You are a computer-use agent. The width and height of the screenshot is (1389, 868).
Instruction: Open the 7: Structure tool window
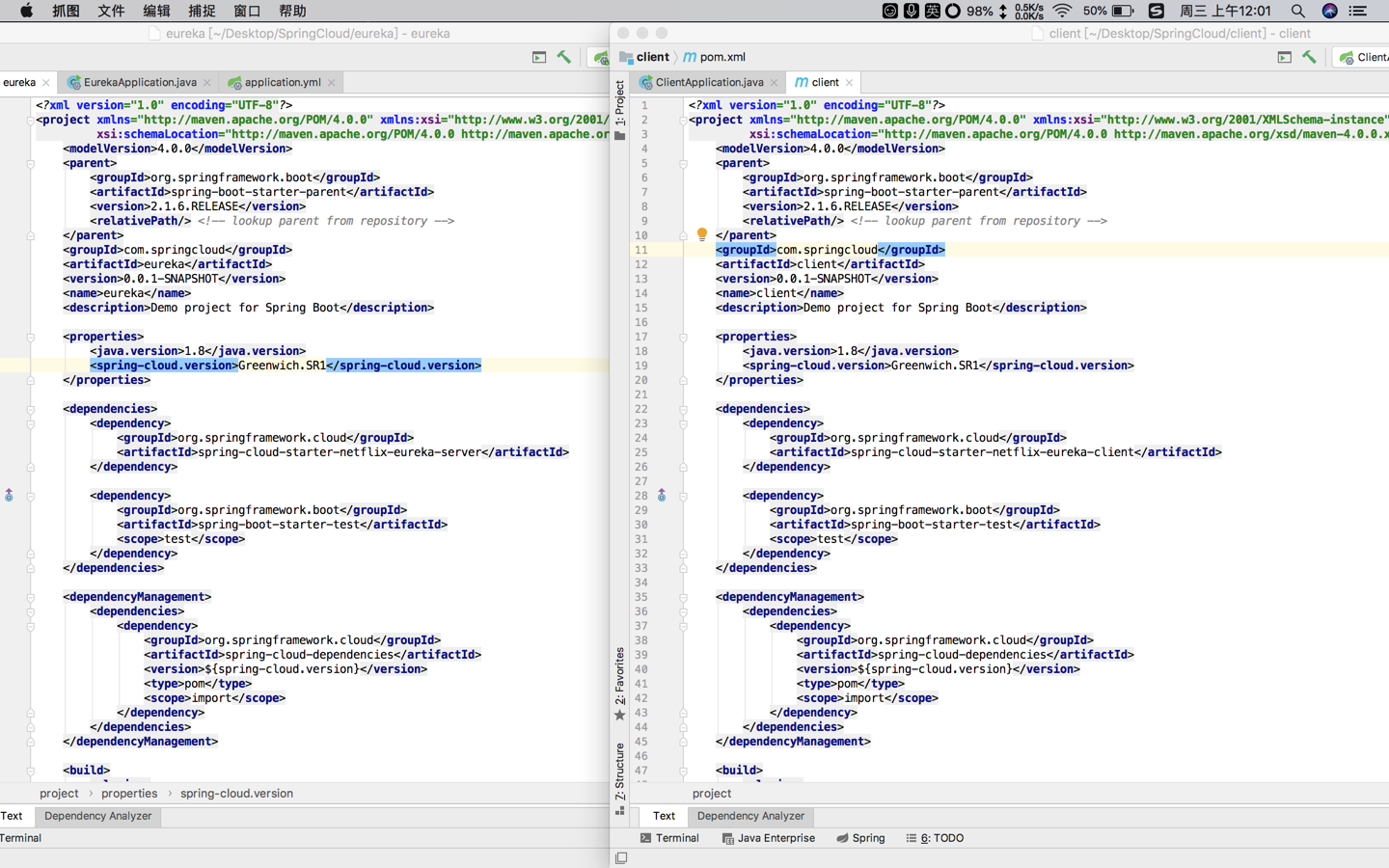pos(619,777)
